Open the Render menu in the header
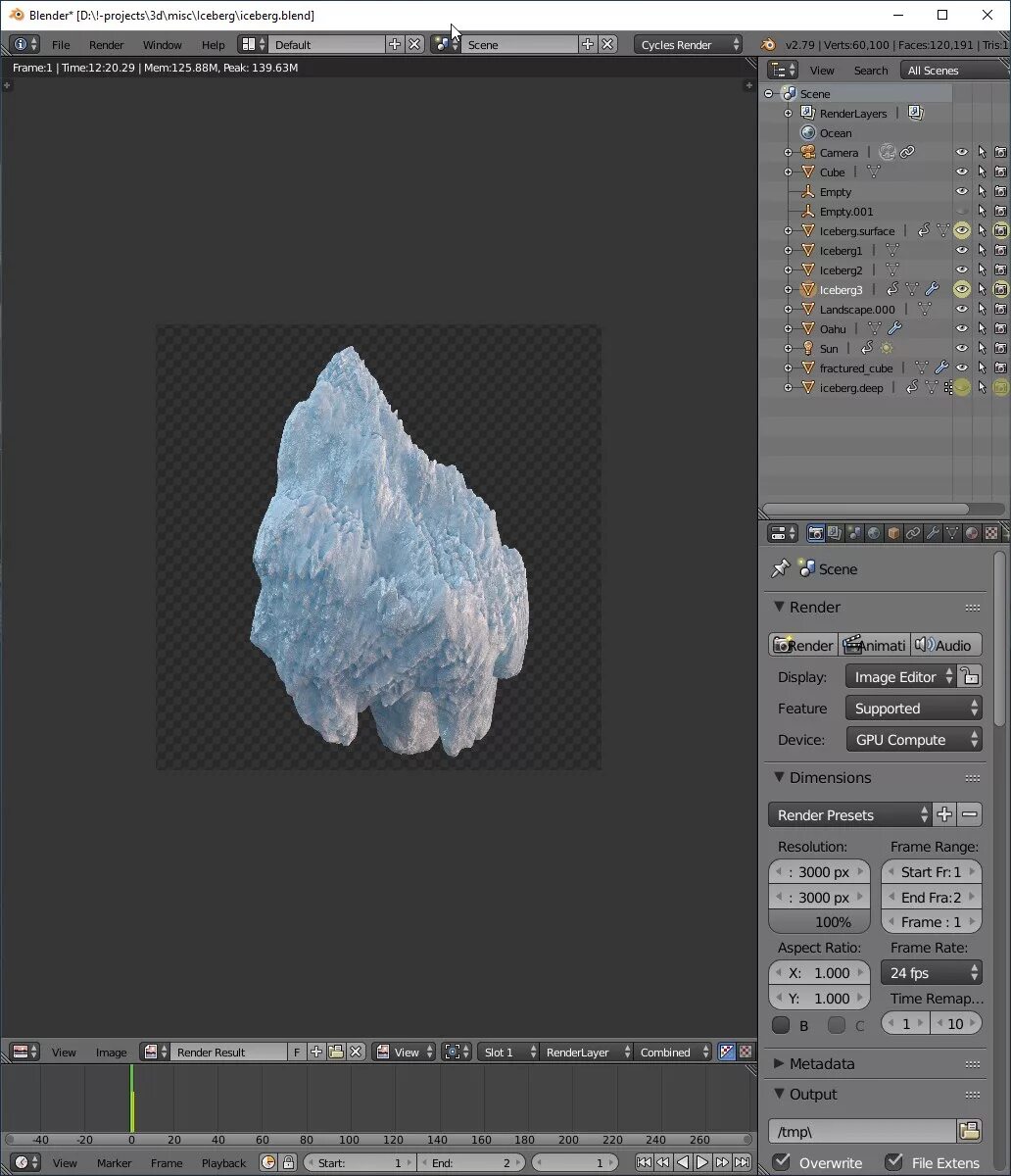1011x1176 pixels. click(106, 44)
